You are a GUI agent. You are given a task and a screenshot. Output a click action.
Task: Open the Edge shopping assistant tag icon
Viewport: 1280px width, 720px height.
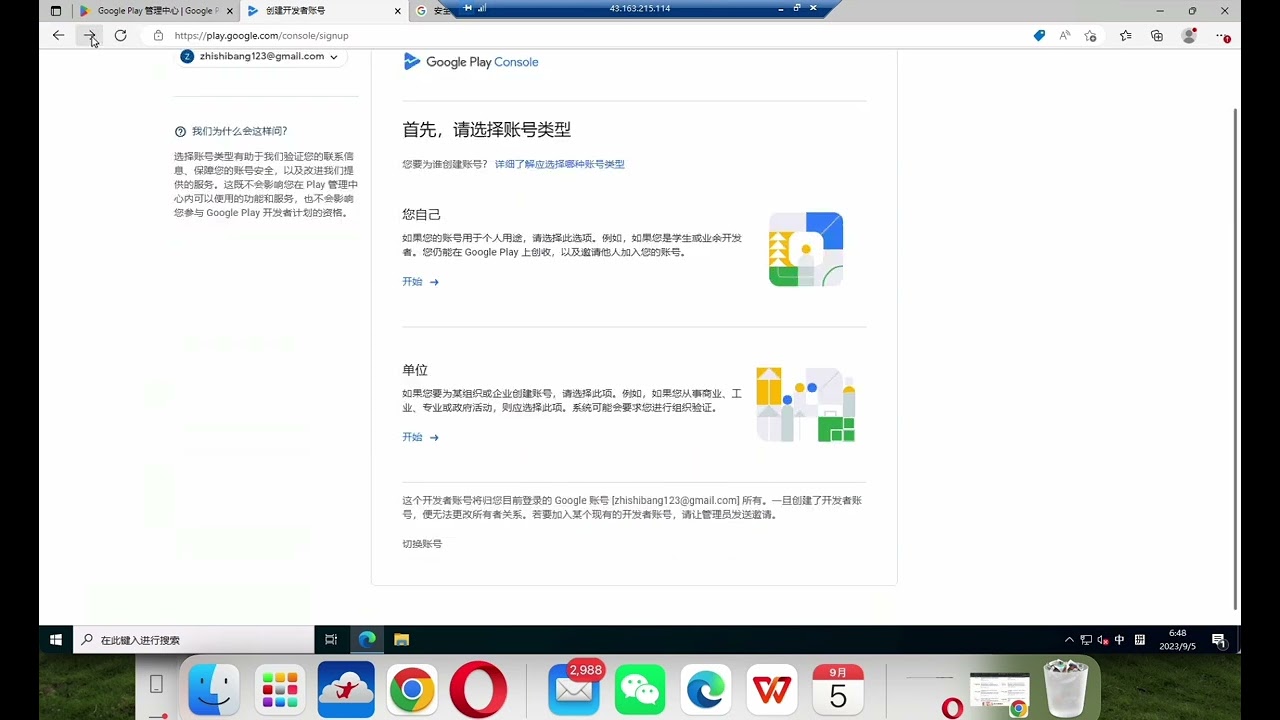pos(1038,35)
